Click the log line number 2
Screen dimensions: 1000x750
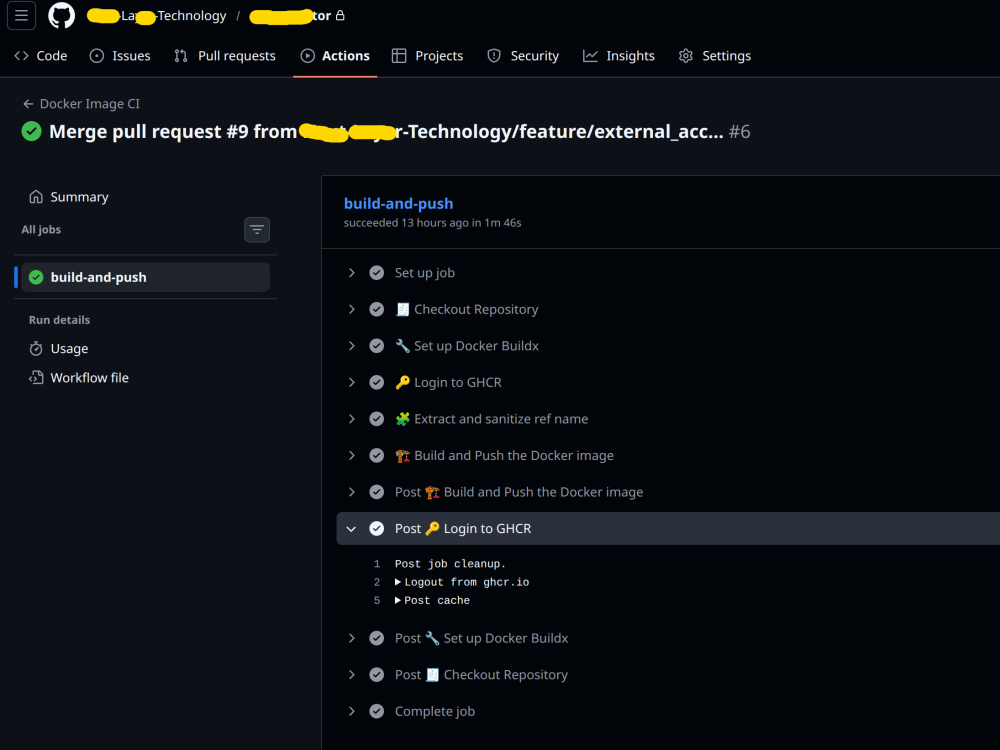[x=377, y=582]
